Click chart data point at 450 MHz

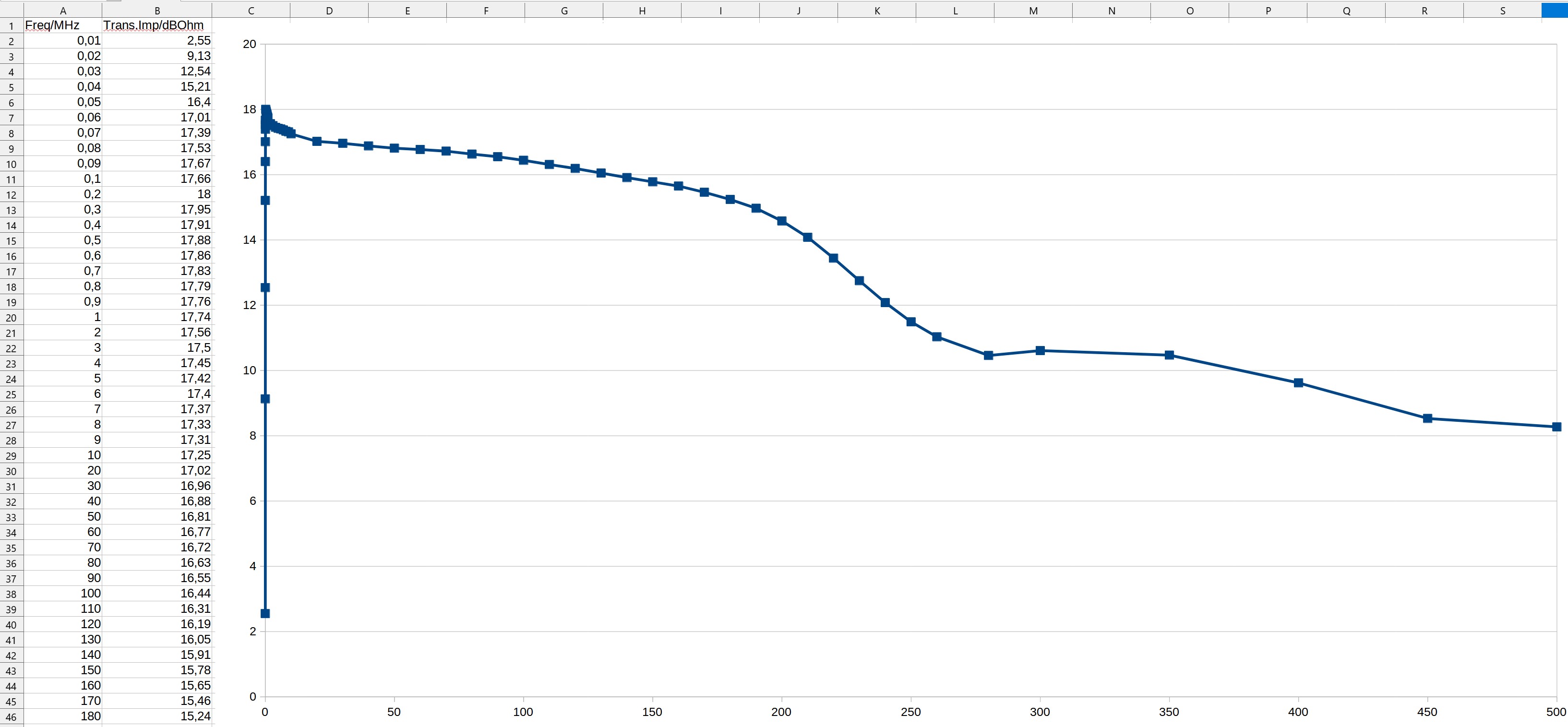(x=1427, y=418)
